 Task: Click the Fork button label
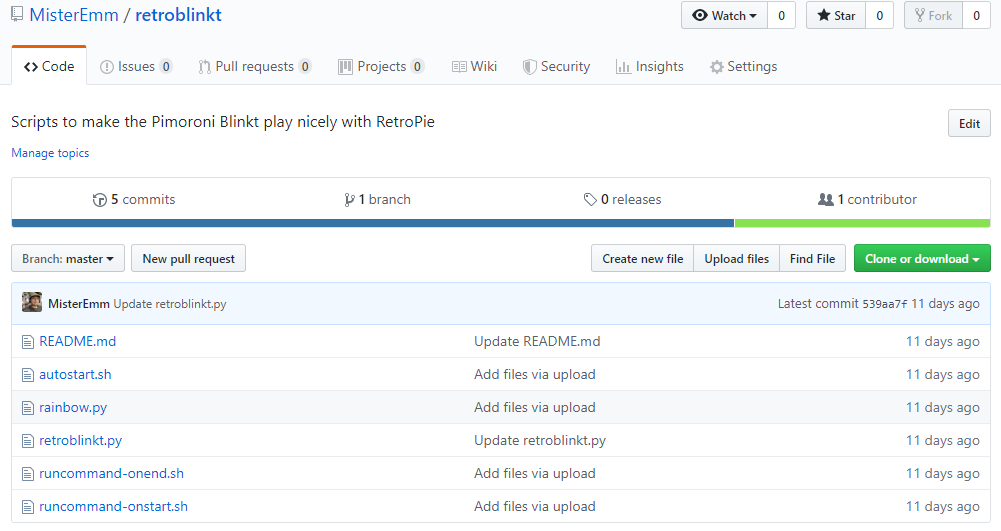940,16
